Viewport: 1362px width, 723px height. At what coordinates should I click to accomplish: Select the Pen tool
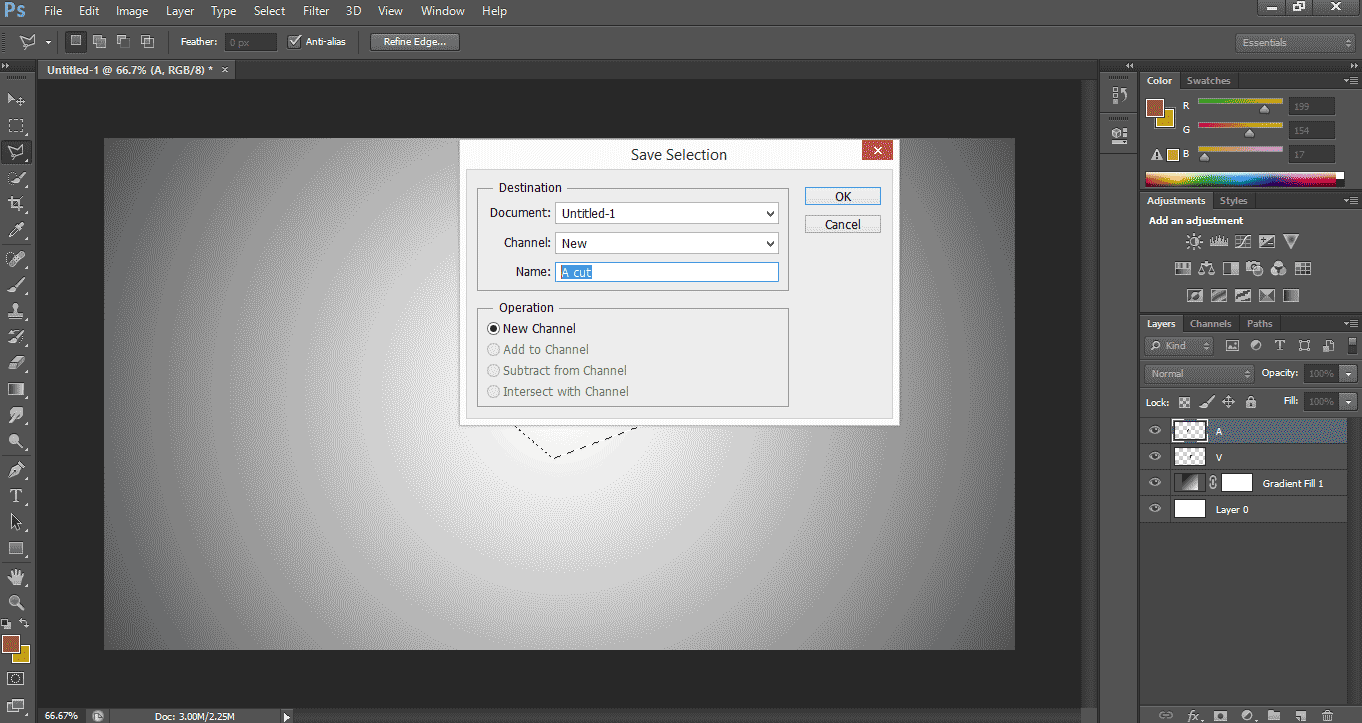coord(16,469)
